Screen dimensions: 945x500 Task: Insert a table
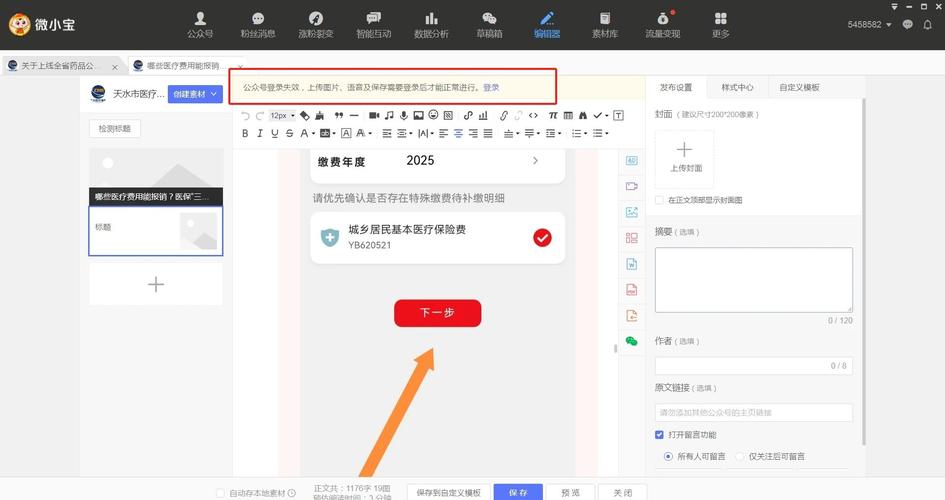(568, 116)
